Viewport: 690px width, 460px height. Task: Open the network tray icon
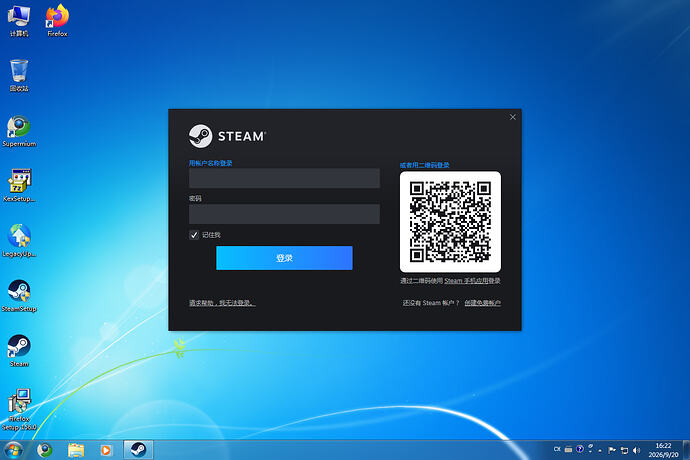[x=624, y=450]
